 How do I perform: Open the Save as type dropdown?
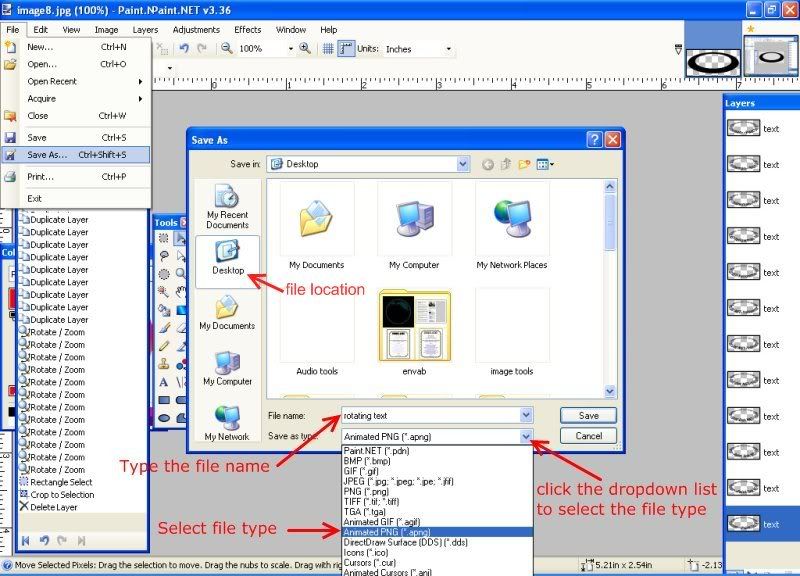(525, 437)
